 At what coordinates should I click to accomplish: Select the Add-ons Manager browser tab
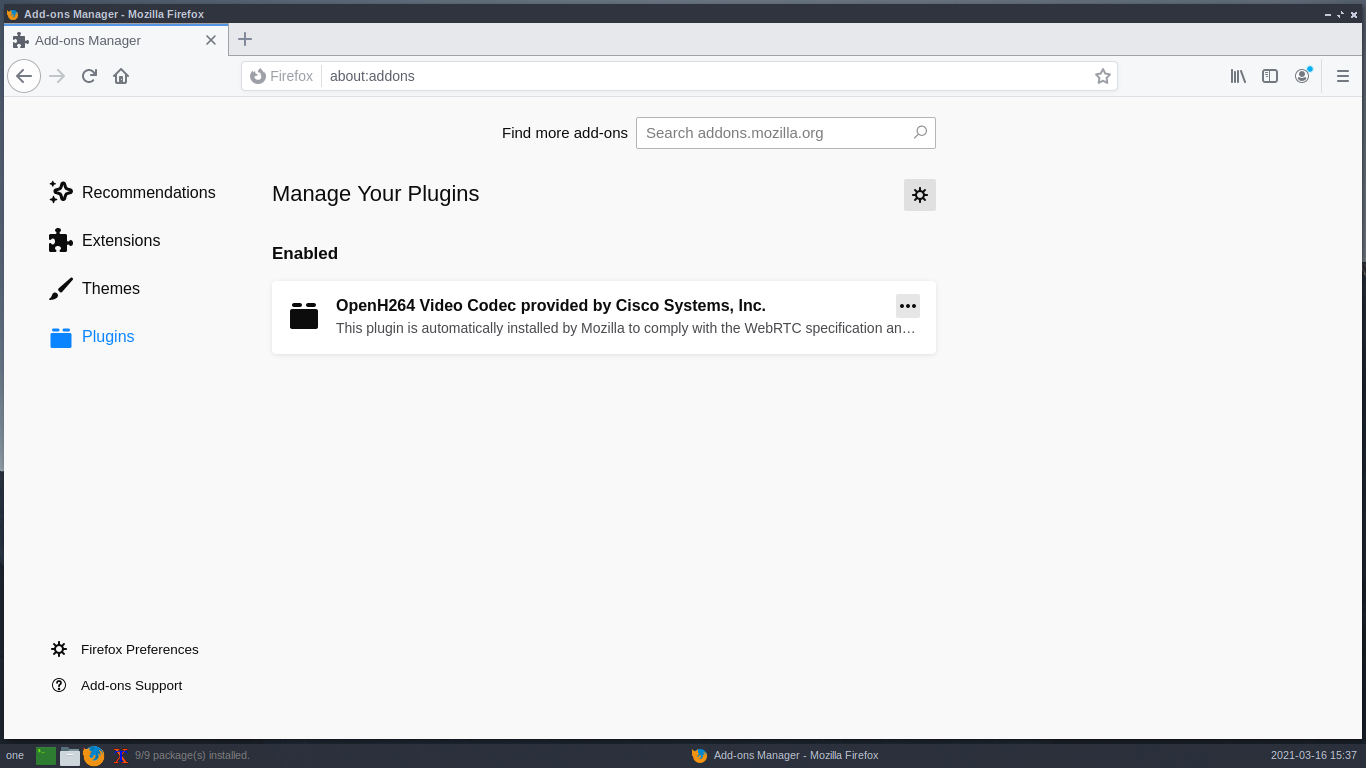116,40
